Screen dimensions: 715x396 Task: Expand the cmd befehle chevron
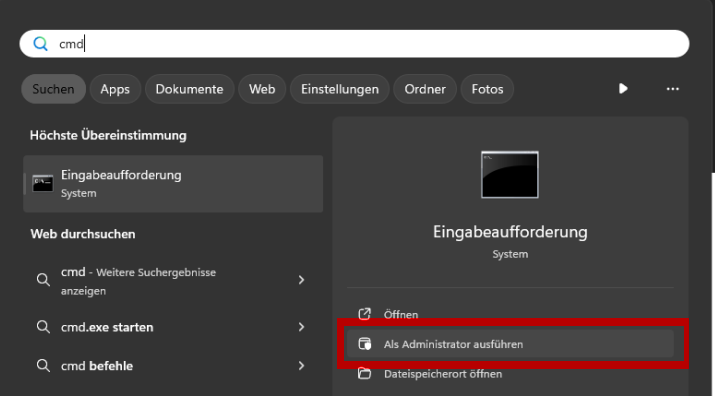click(301, 365)
